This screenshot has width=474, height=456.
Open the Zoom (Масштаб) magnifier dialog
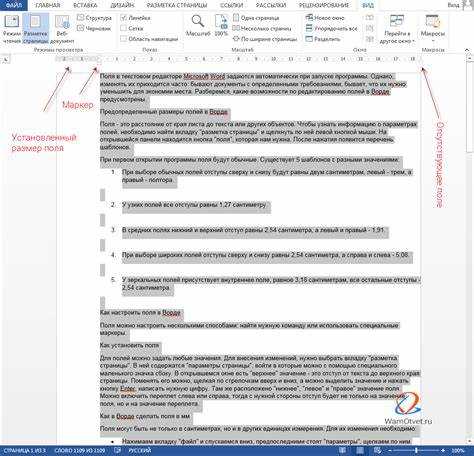click(x=198, y=26)
